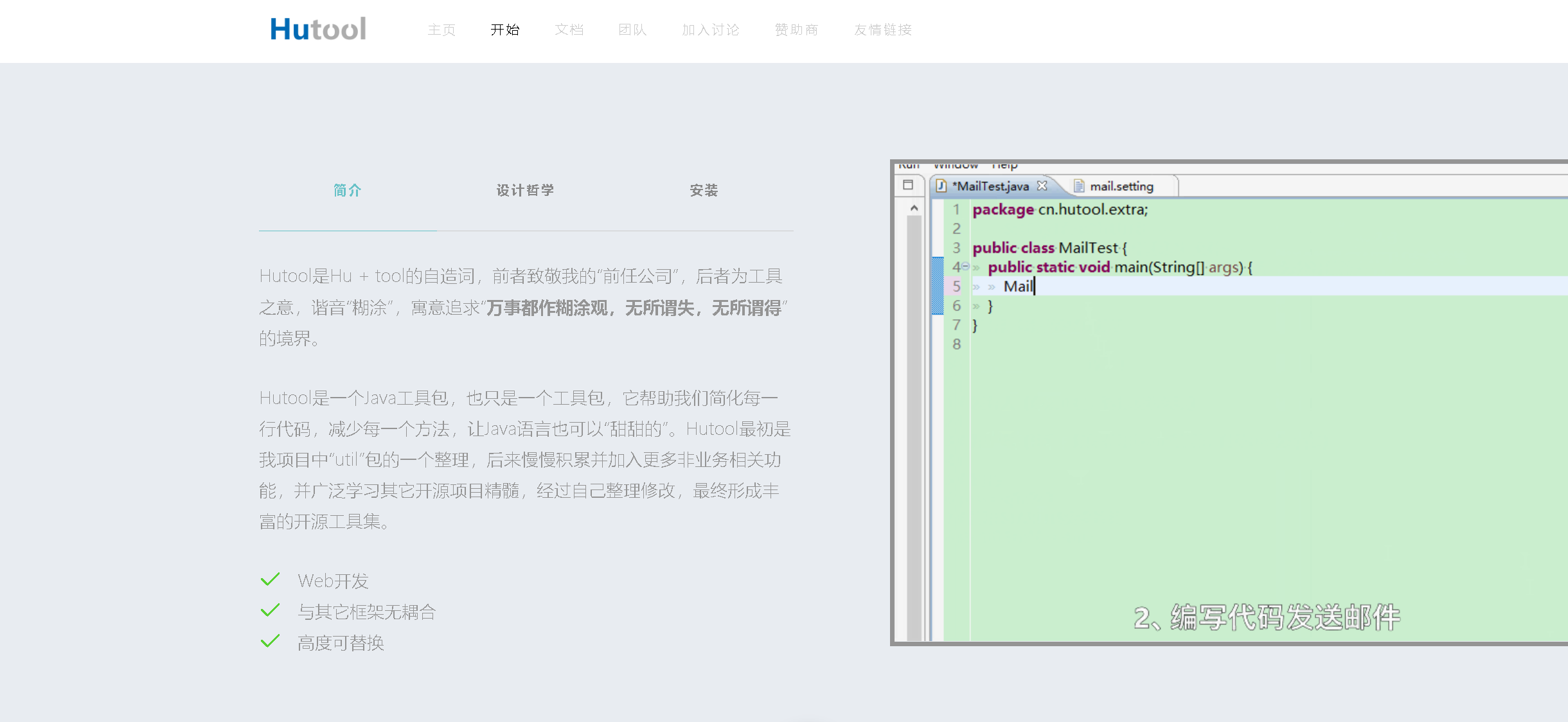Click the checkmark beside 与其它框架无耦合
Screen dimensions: 1568x722
(270, 610)
